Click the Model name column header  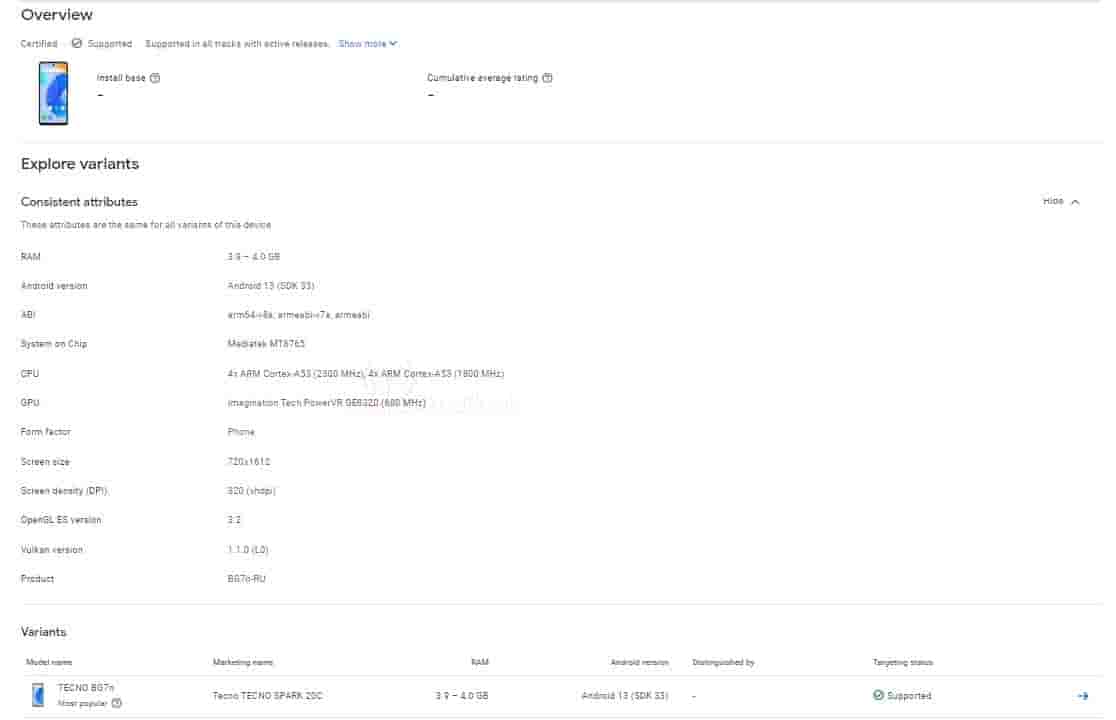coord(49,662)
